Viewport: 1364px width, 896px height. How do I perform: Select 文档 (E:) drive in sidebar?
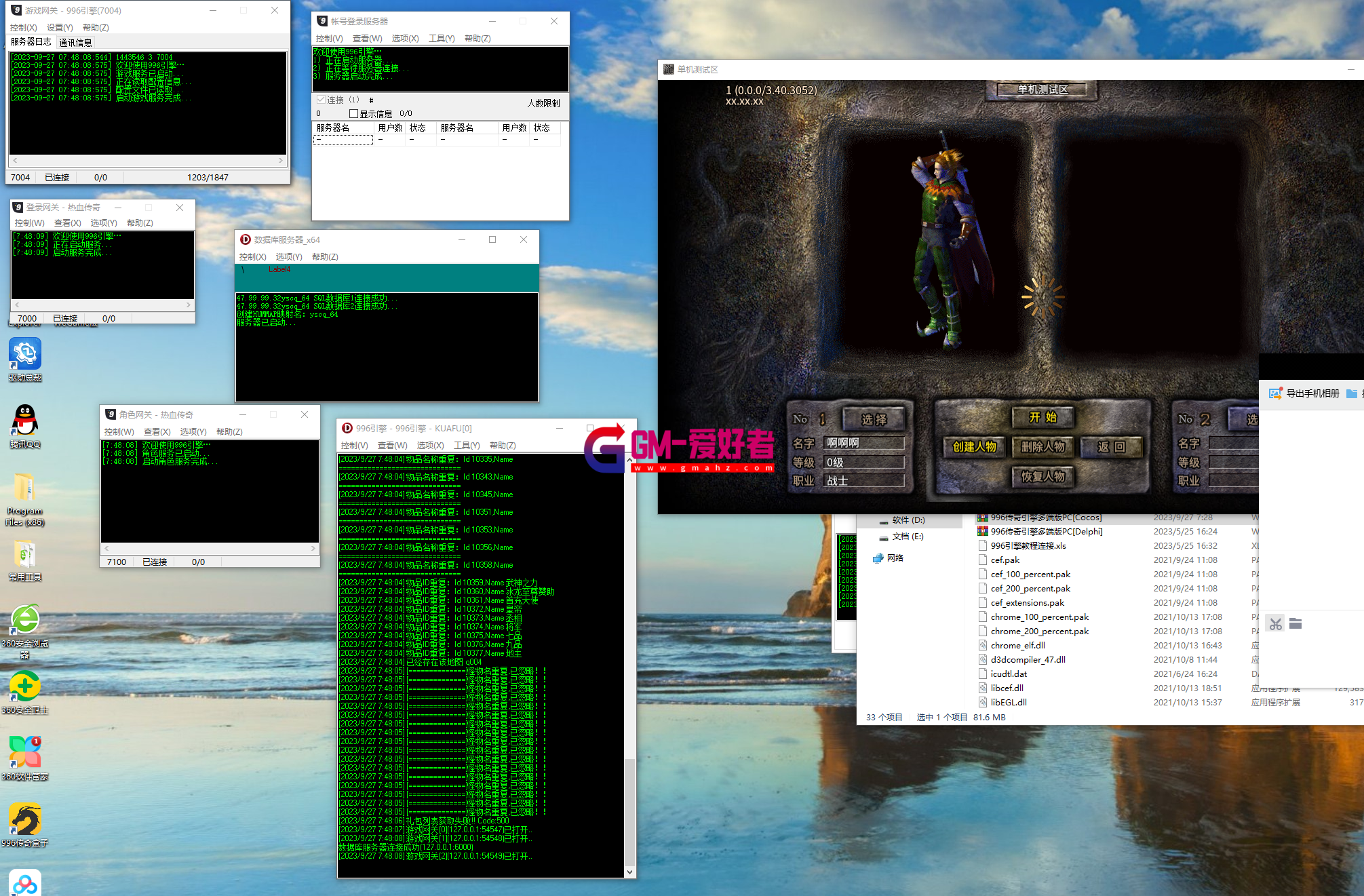pyautogui.click(x=908, y=537)
